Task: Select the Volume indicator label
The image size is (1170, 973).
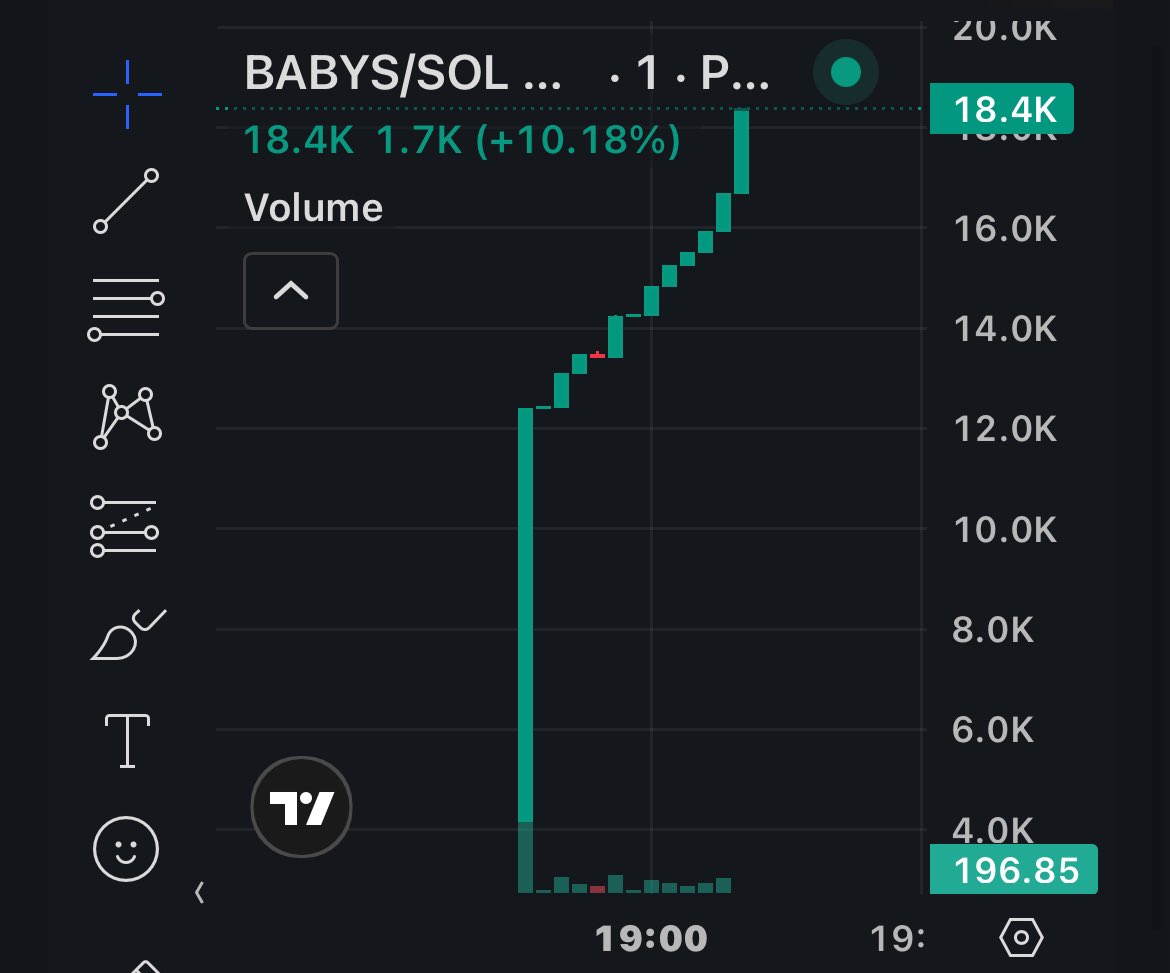Action: click(x=313, y=207)
